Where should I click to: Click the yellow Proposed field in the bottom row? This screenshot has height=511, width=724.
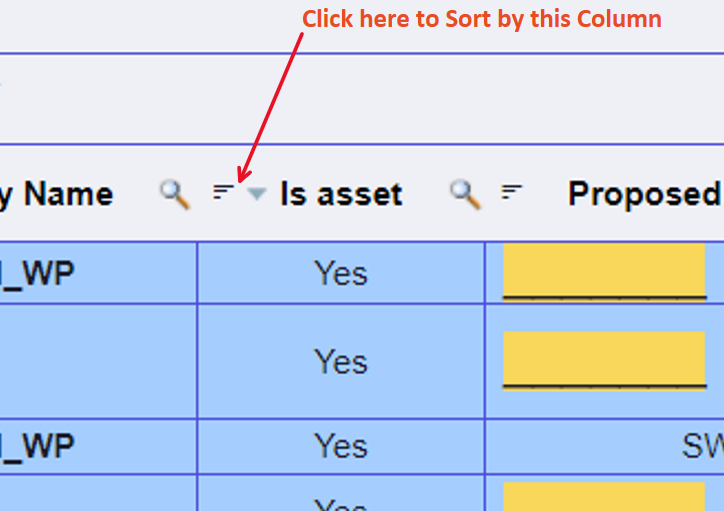point(605,497)
